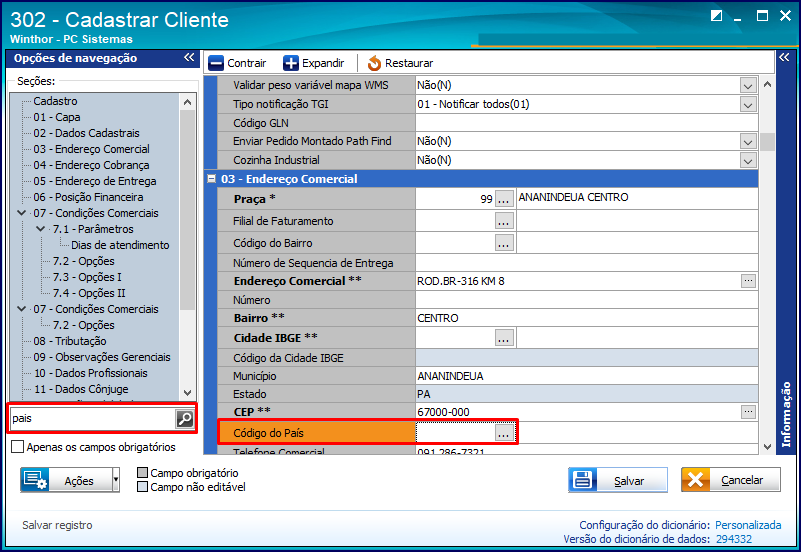This screenshot has width=801, height=552.
Task: Open the Cidade IBGE lookup button
Action: tap(504, 338)
